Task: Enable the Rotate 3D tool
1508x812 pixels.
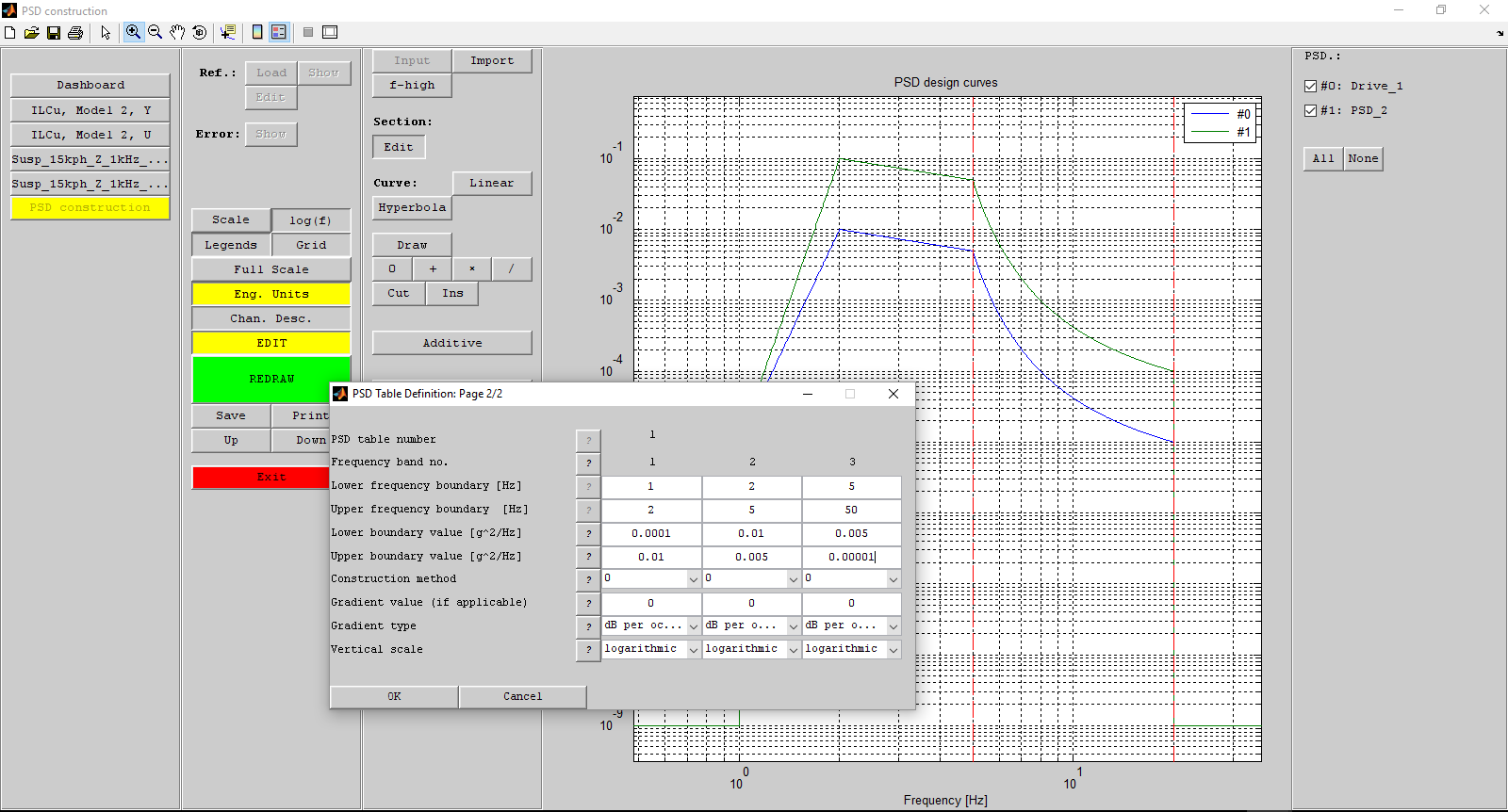Action: (x=199, y=32)
